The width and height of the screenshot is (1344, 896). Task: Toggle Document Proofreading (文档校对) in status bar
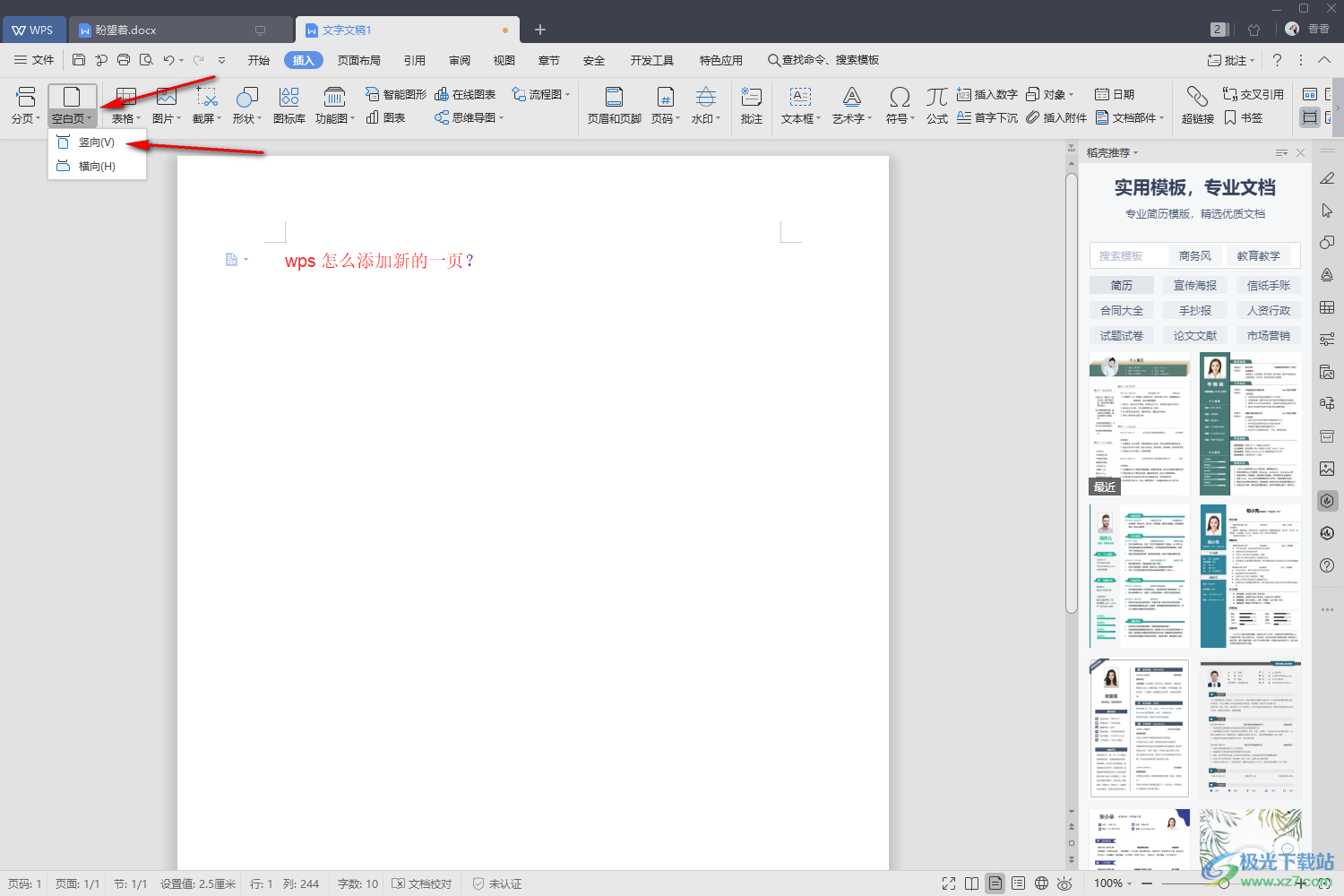422,883
